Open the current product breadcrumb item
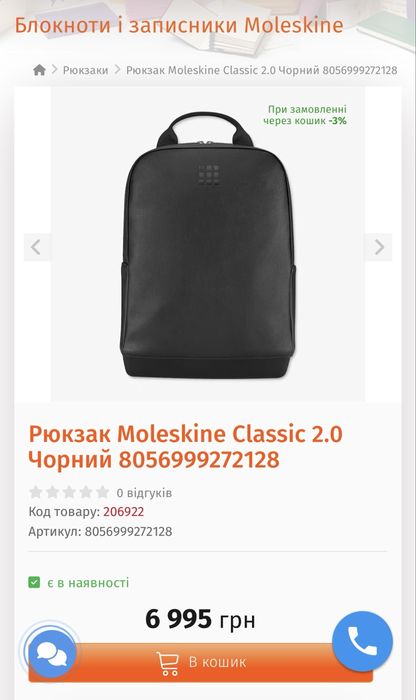The width and height of the screenshot is (416, 700). pyautogui.click(x=262, y=70)
